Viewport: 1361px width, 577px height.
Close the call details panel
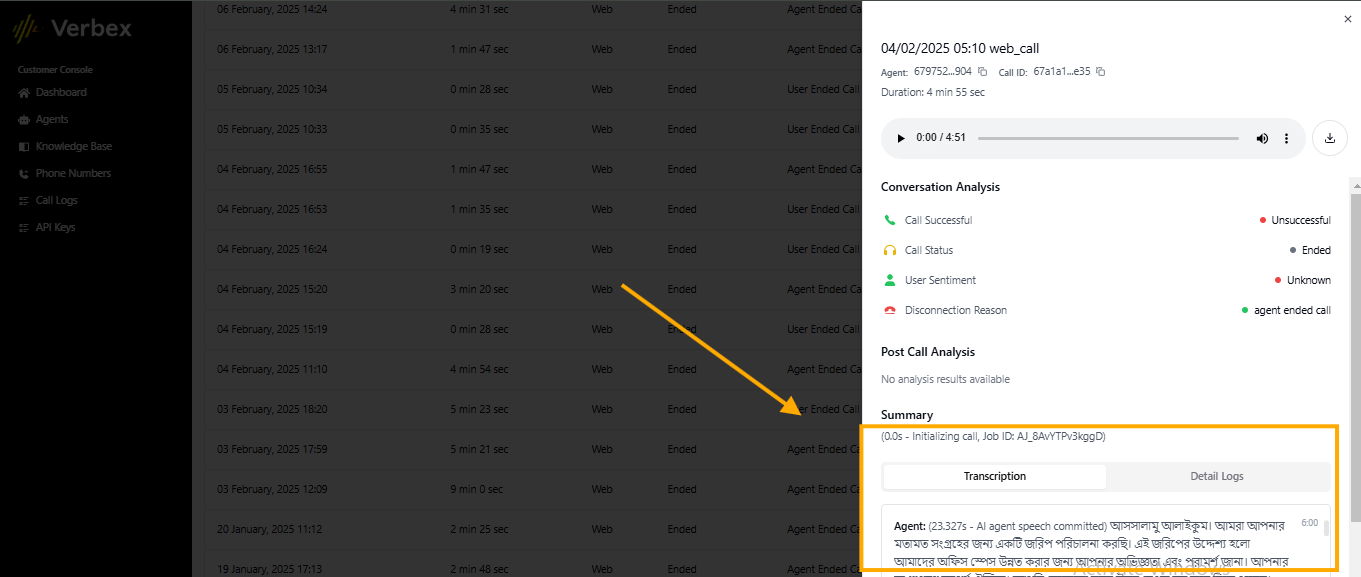pyautogui.click(x=1347, y=18)
